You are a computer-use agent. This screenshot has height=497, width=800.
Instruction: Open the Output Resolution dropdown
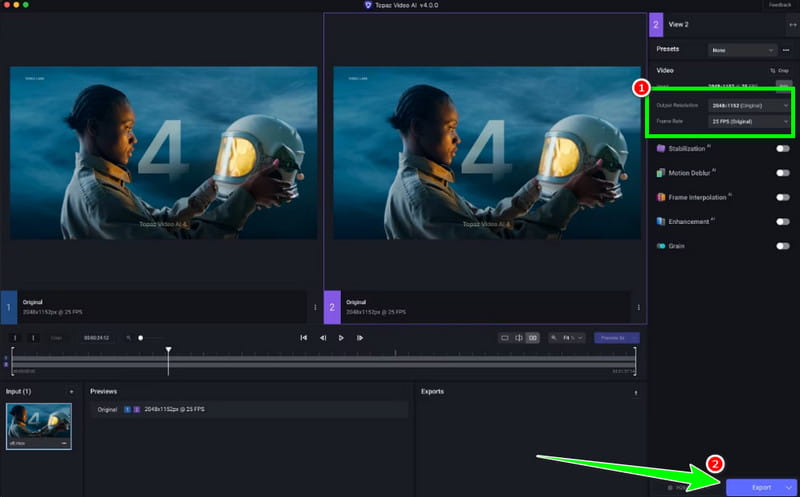pyautogui.click(x=749, y=106)
